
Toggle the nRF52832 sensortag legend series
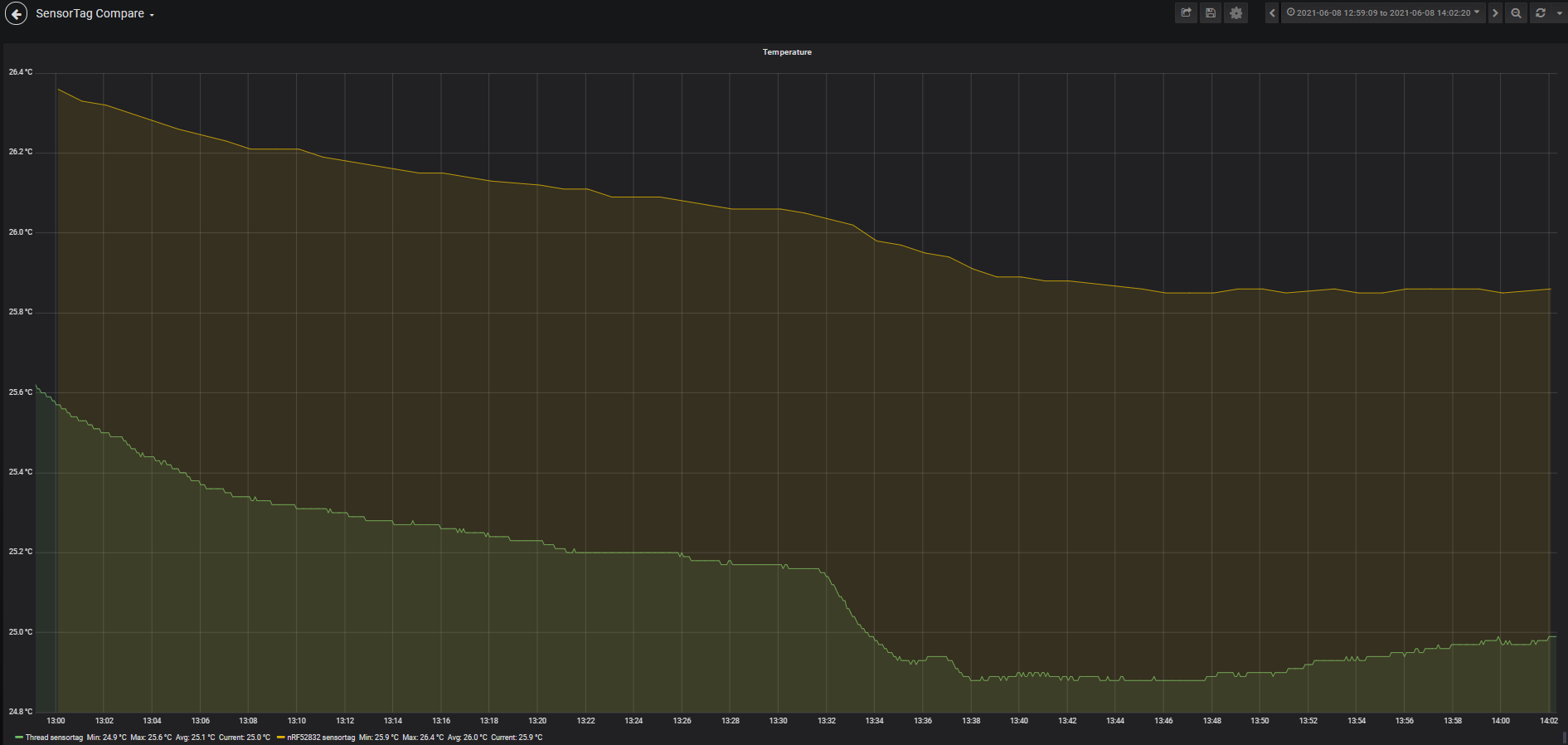[321, 738]
